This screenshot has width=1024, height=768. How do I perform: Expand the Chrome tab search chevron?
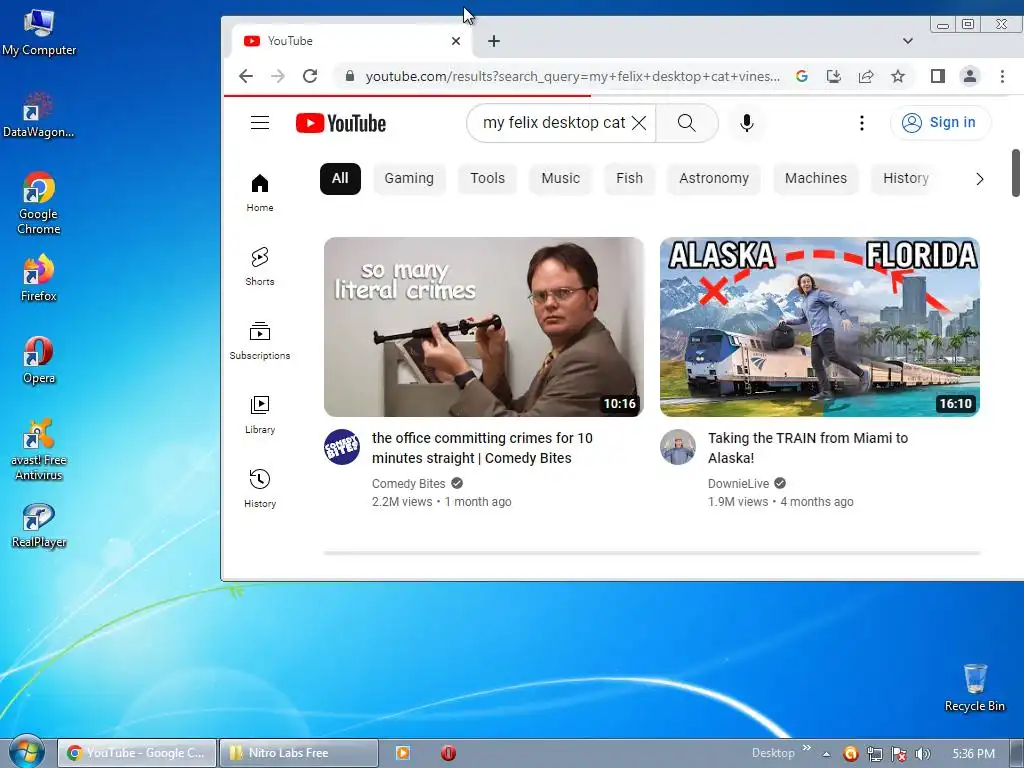[x=908, y=40]
